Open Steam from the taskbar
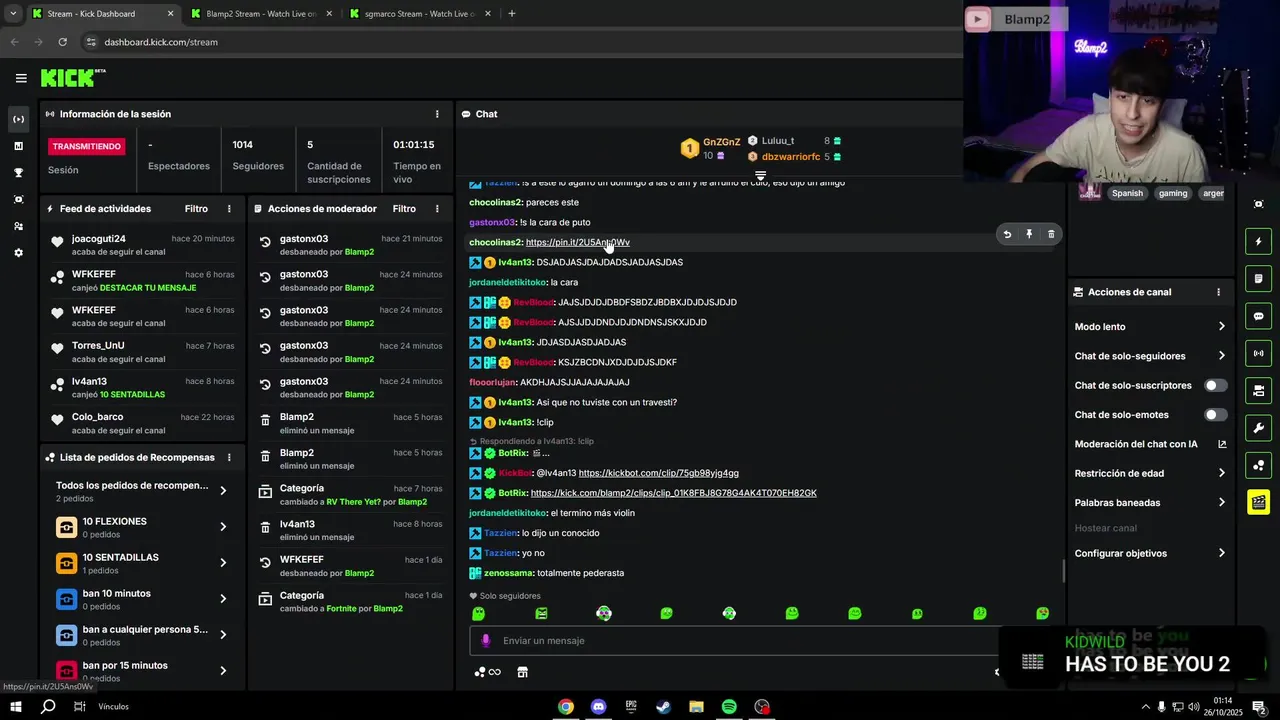Viewport: 1280px width, 720px height. (663, 707)
